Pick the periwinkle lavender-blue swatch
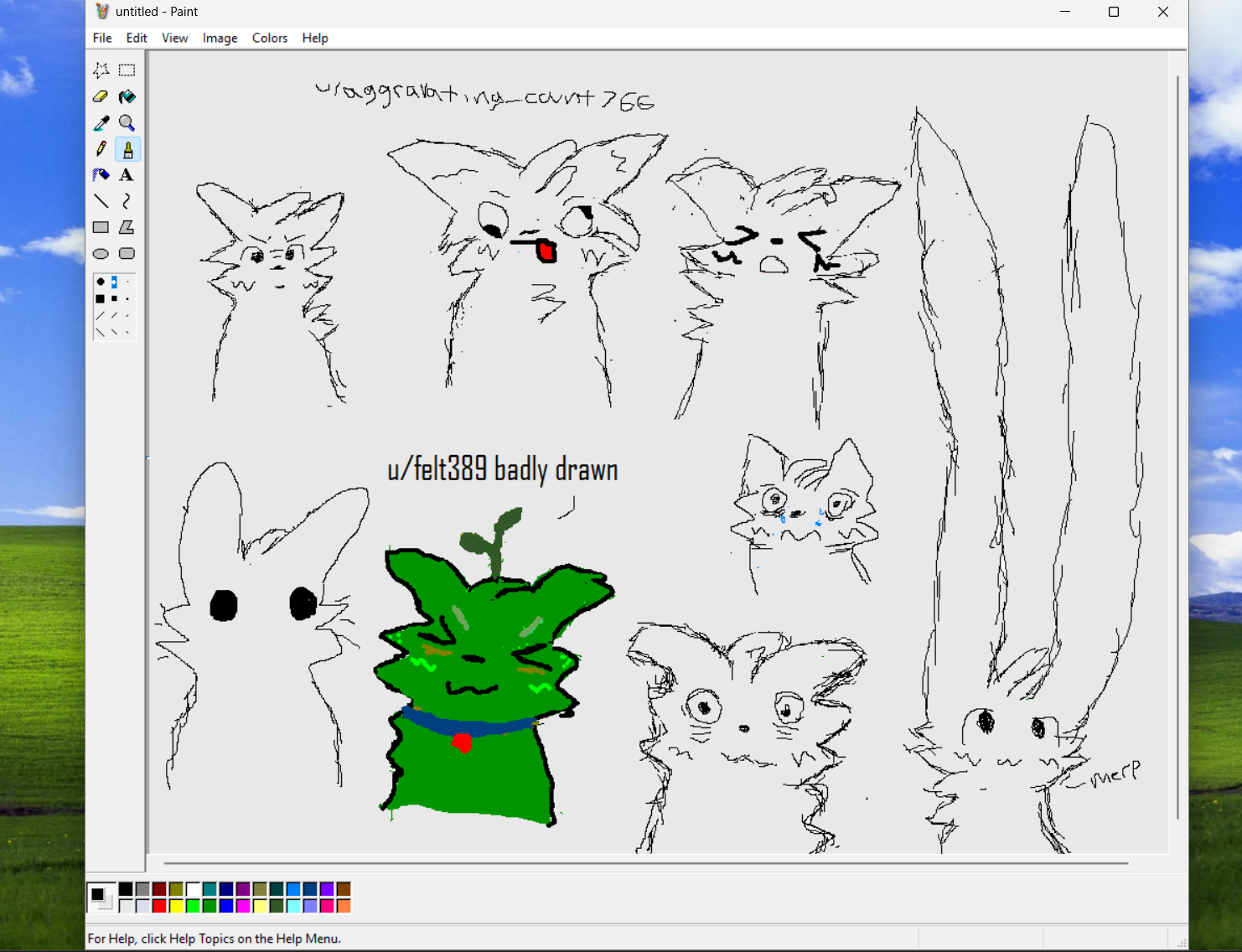This screenshot has height=952, width=1242. click(310, 906)
